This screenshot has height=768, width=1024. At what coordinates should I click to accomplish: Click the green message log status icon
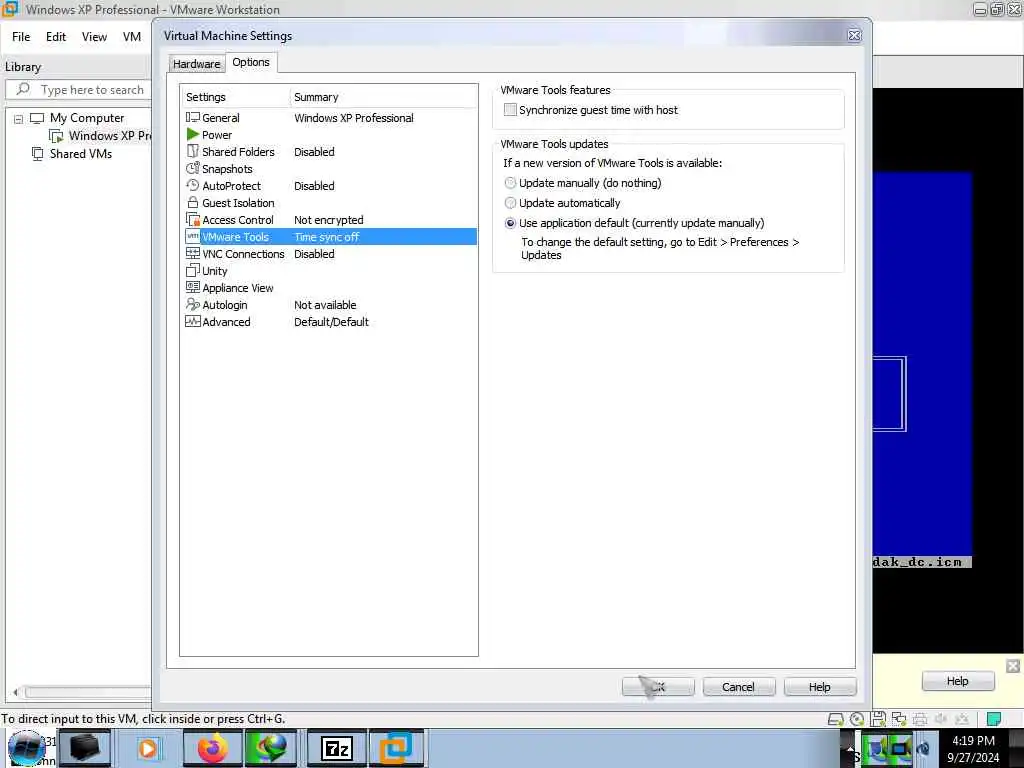pyautogui.click(x=994, y=719)
